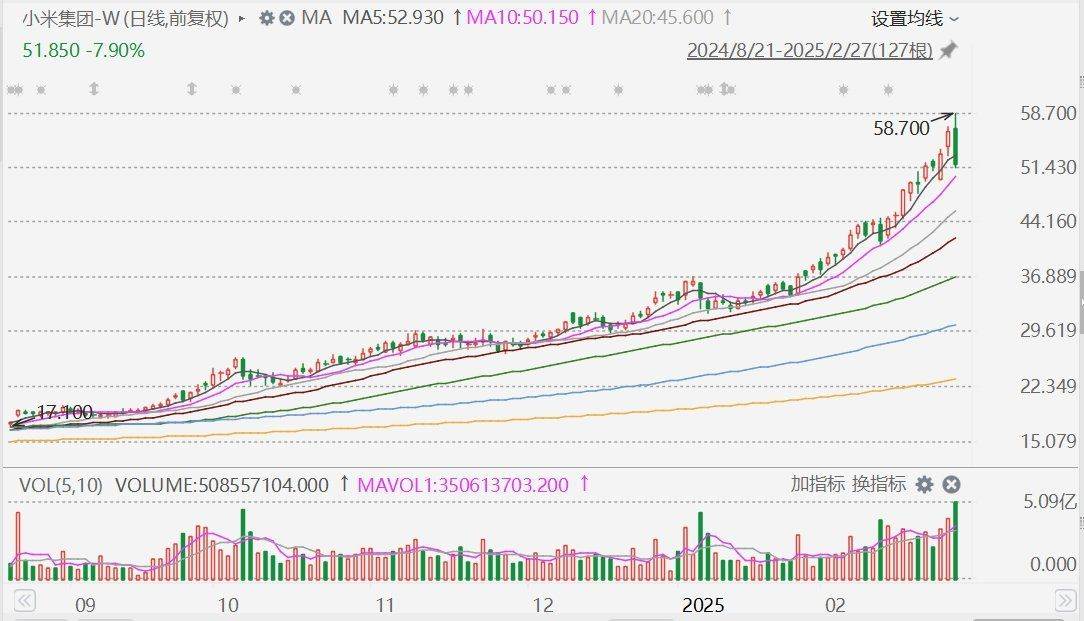Open the VOL indicator settings gear
This screenshot has width=1084, height=621.
tap(925, 485)
